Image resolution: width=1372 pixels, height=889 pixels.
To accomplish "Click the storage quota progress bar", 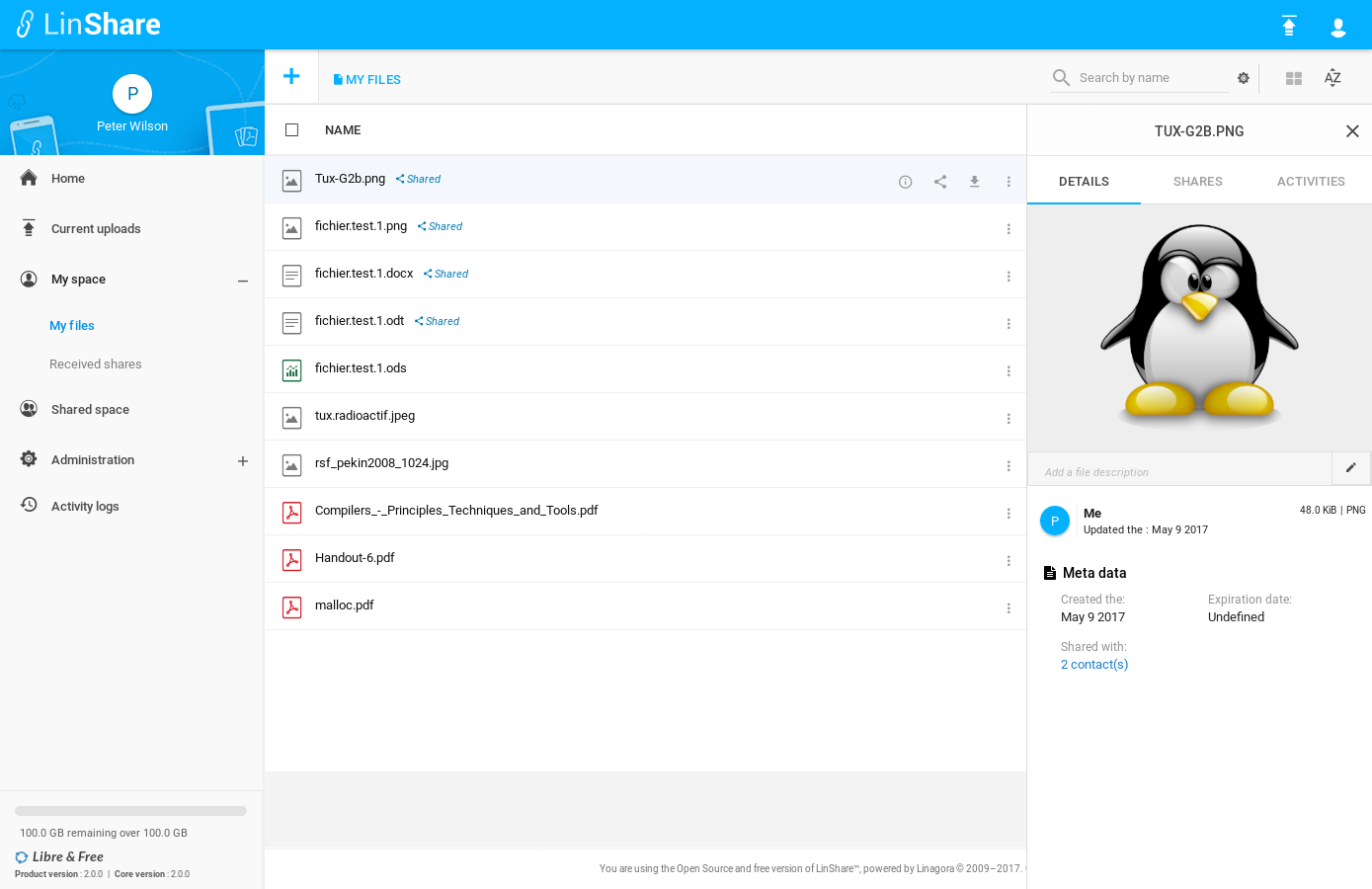I will click(x=130, y=811).
